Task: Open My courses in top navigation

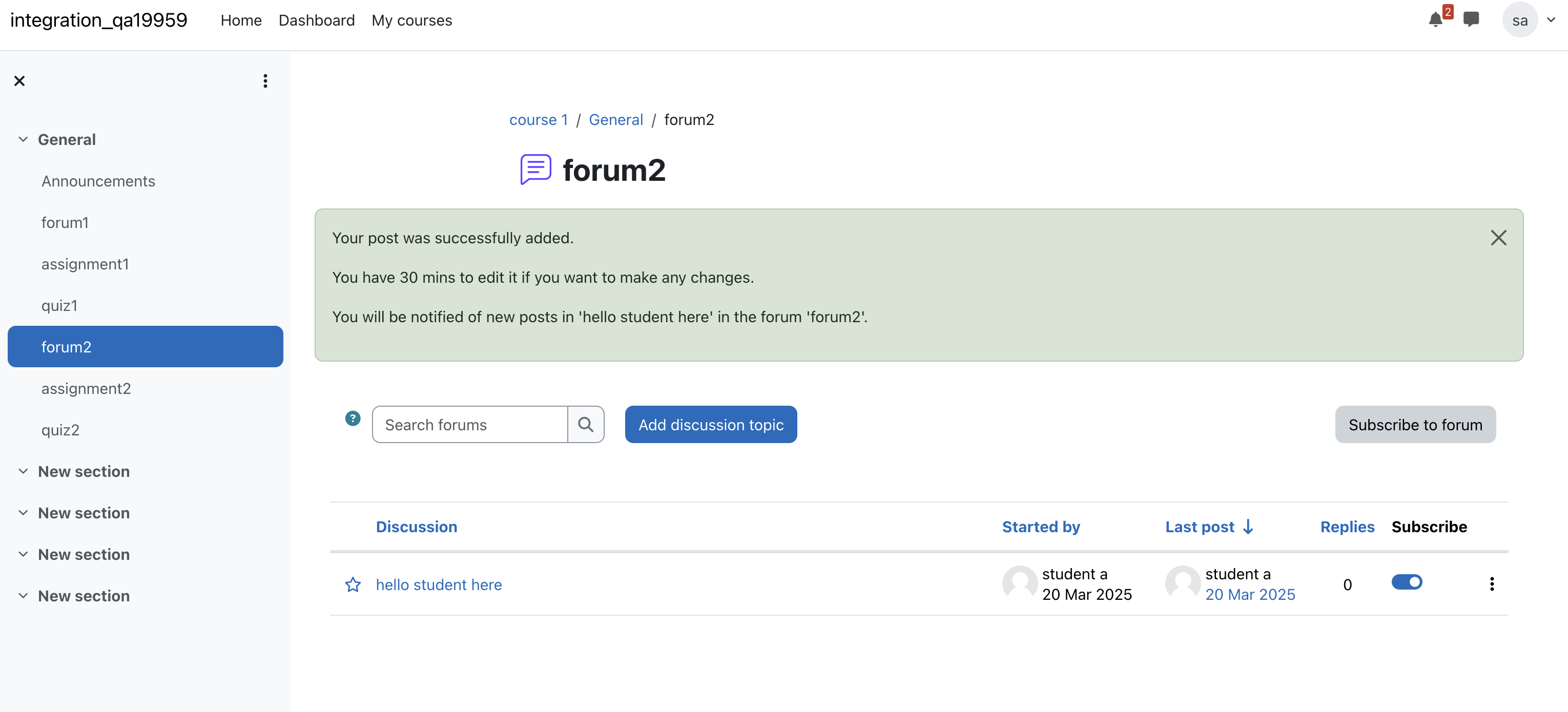Action: point(411,20)
